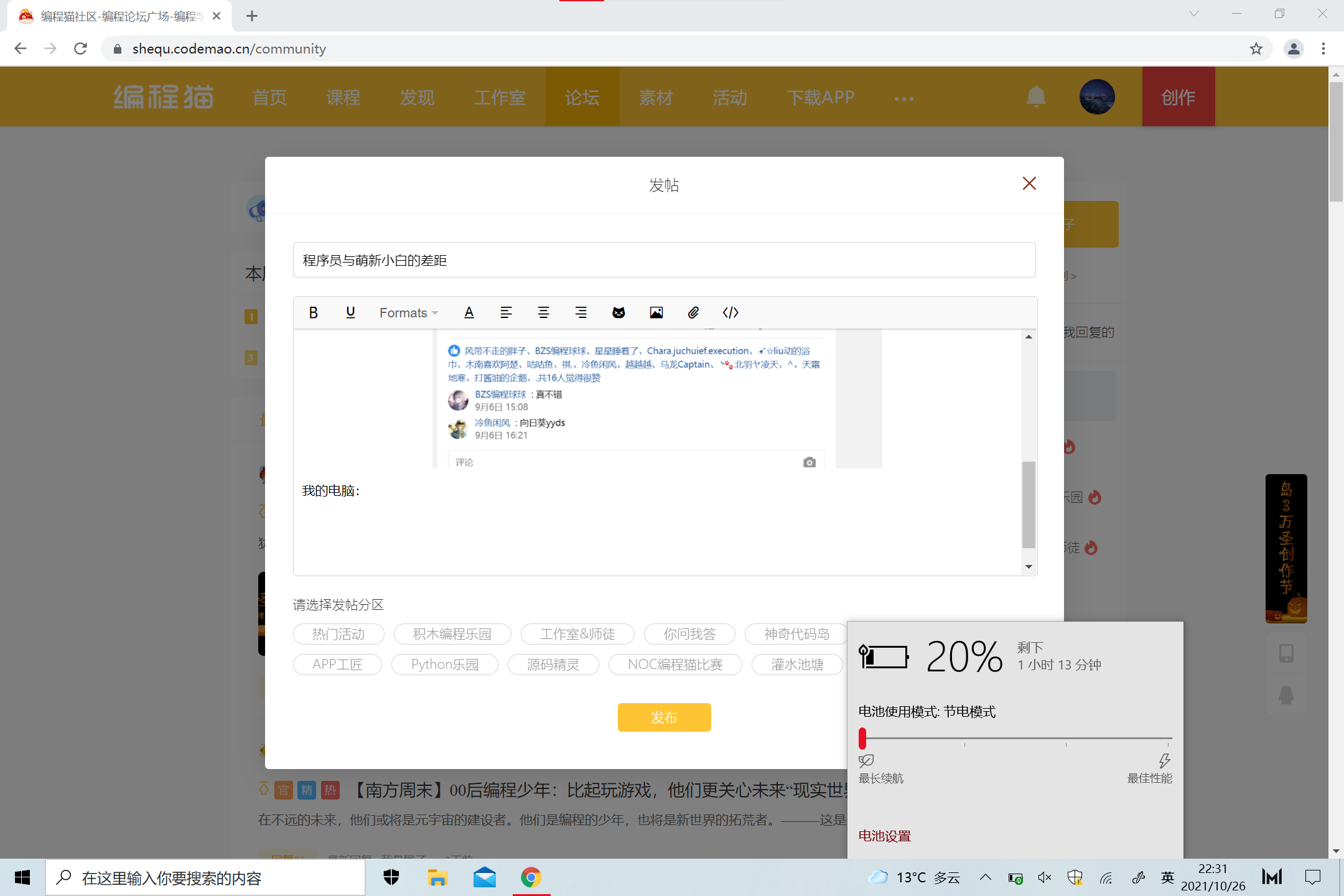The width and height of the screenshot is (1344, 896).
Task: Open the user avatar profile menu
Action: (x=1097, y=97)
